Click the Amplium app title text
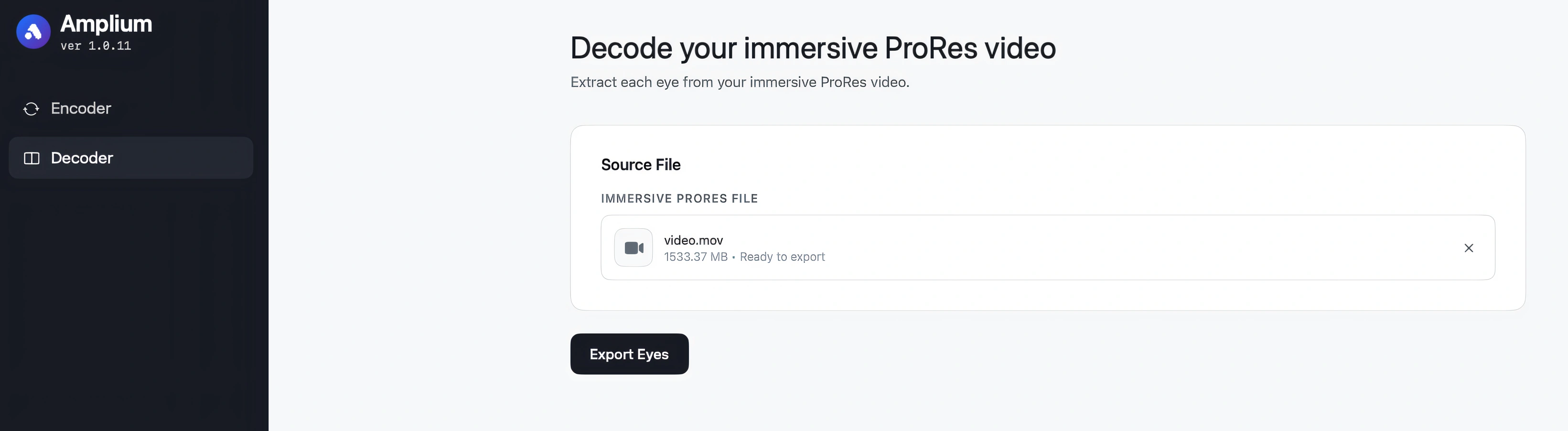This screenshot has height=431, width=1568. point(106,24)
